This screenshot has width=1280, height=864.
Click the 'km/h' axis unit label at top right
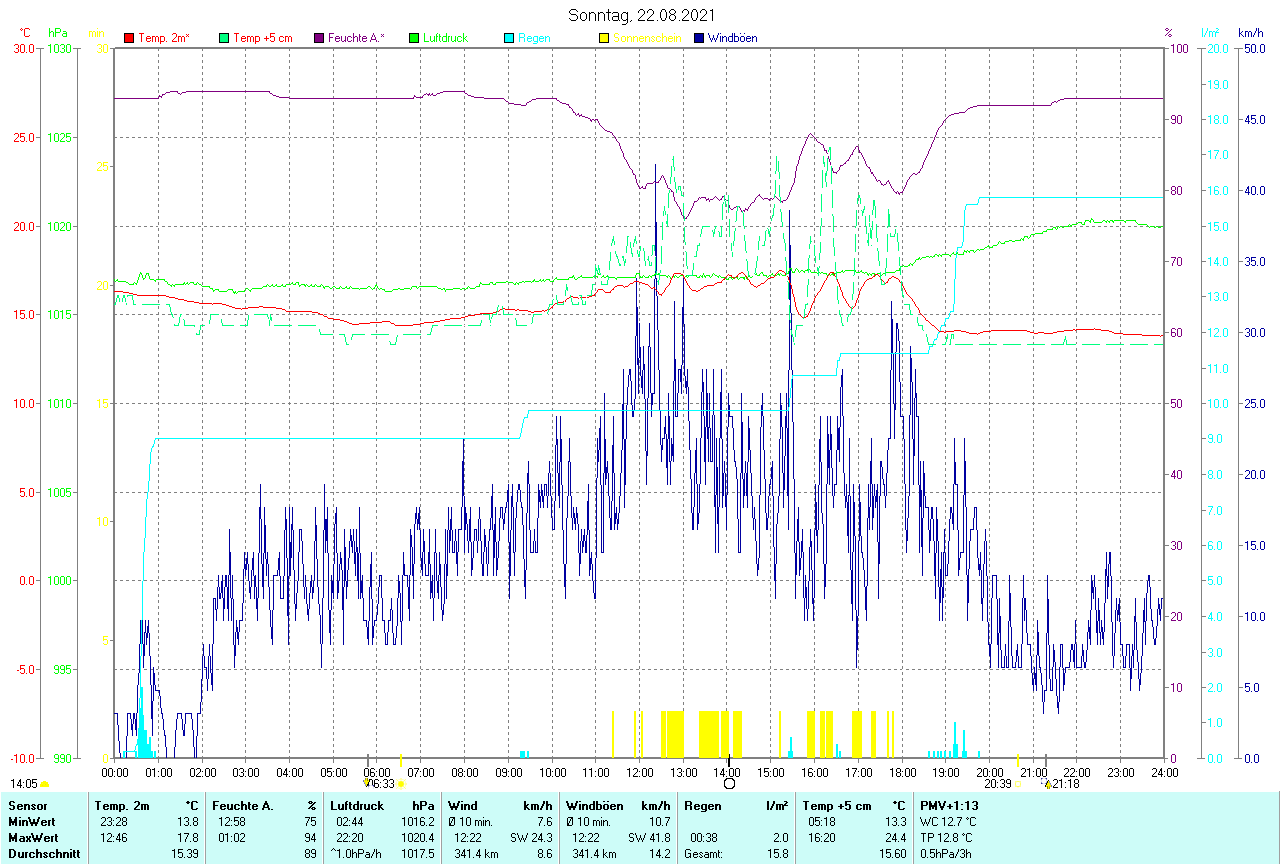(x=1250, y=33)
